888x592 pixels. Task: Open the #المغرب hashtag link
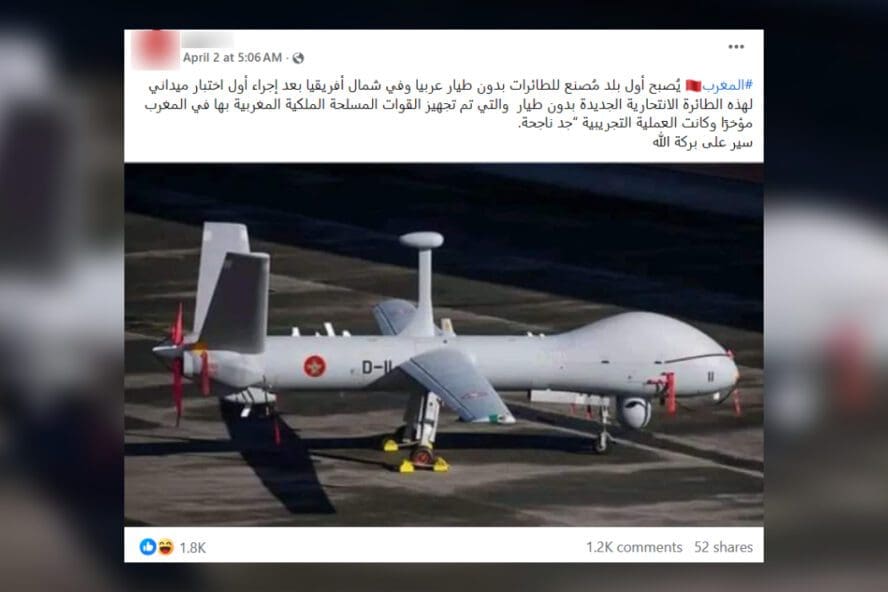(x=727, y=86)
